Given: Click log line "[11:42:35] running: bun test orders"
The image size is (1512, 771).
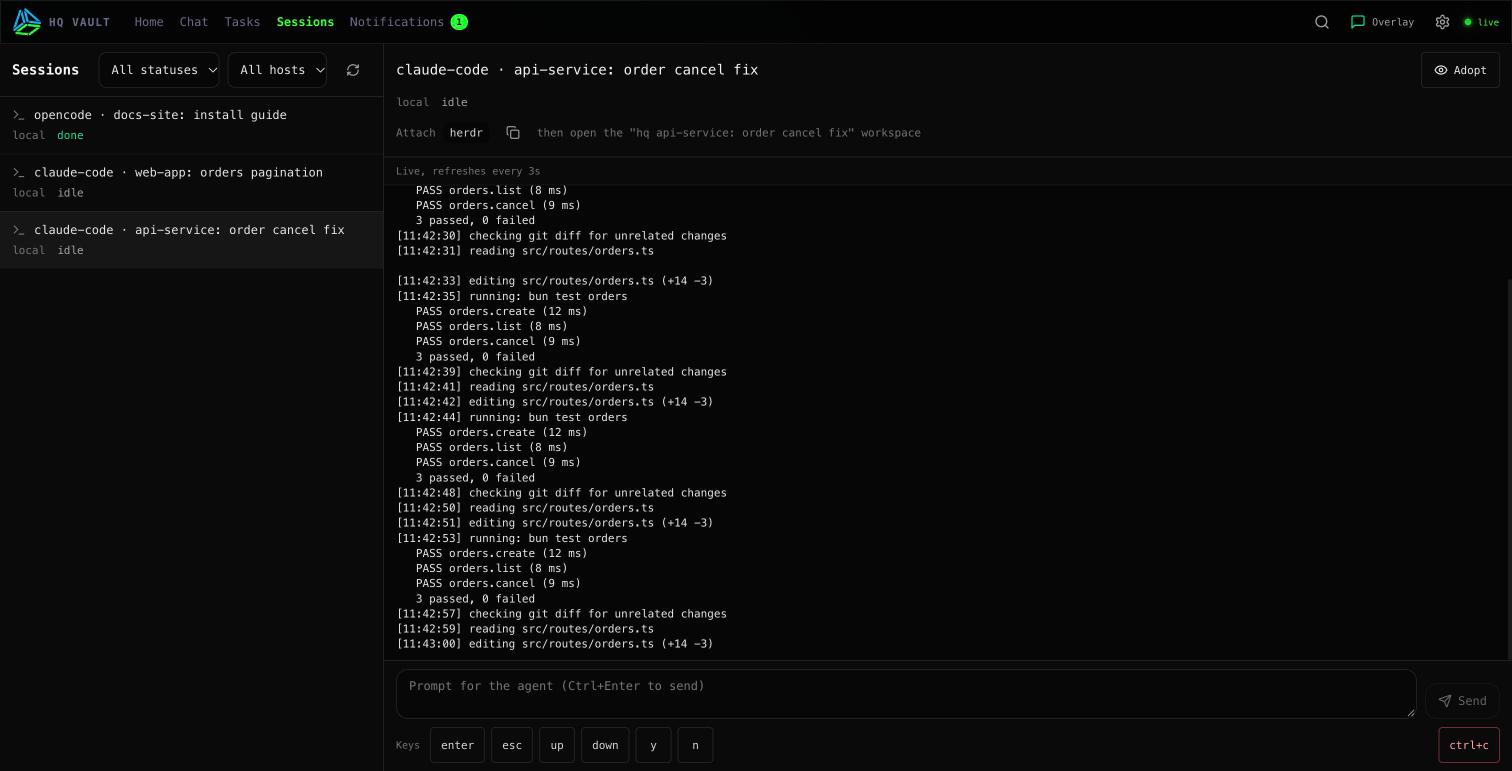Looking at the screenshot, I should pyautogui.click(x=512, y=296).
